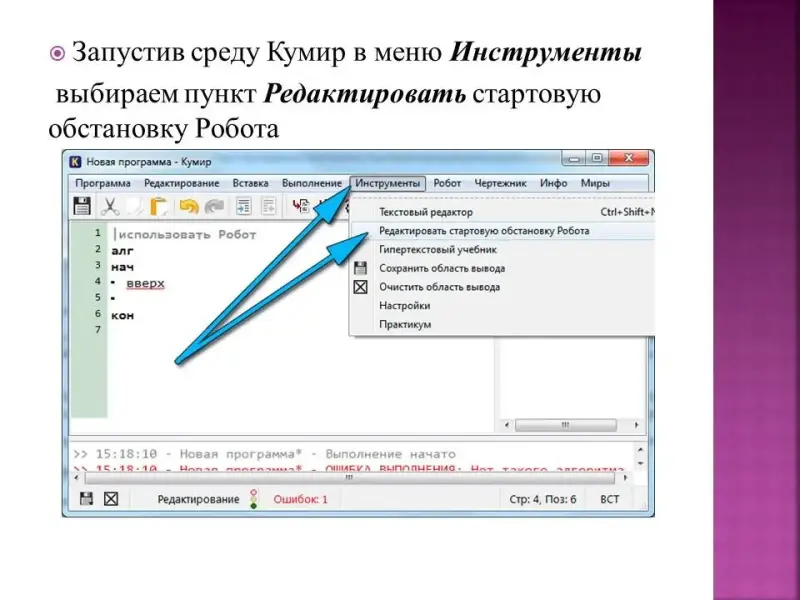Click the traffic light status icon

click(254, 498)
